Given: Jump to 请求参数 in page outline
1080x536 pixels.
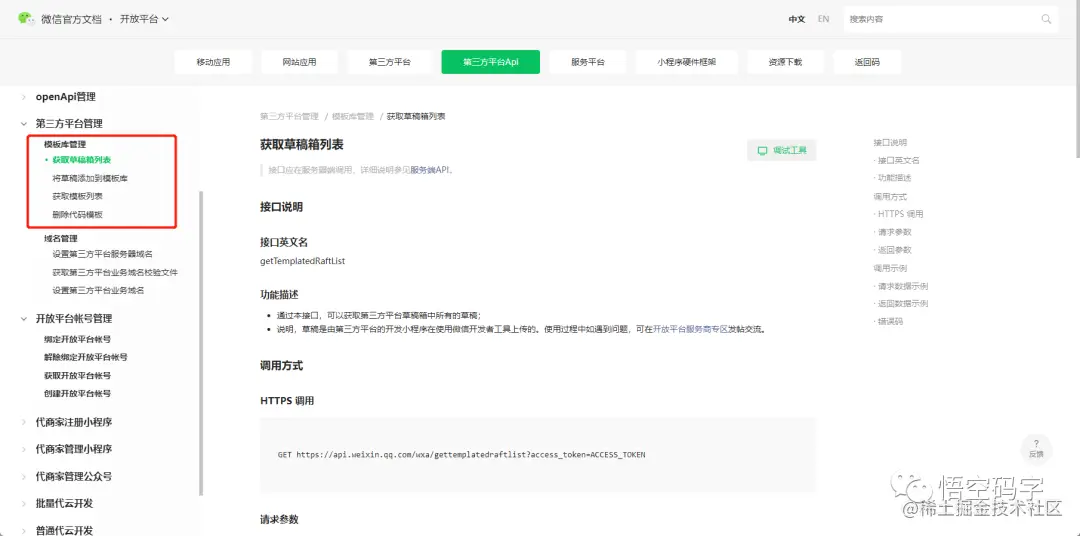Looking at the screenshot, I should click(x=895, y=232).
